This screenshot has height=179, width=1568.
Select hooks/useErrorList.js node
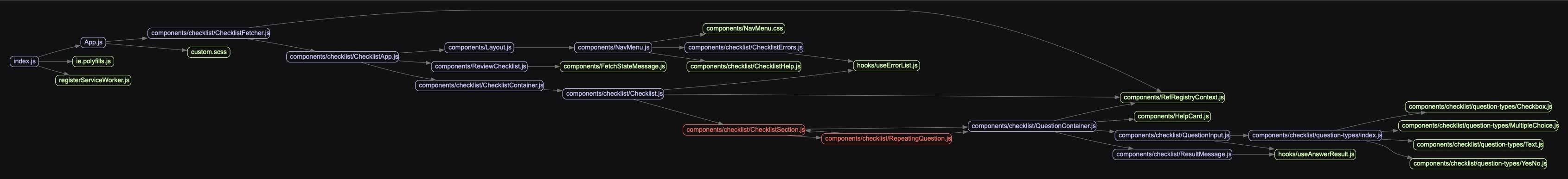pos(886,66)
